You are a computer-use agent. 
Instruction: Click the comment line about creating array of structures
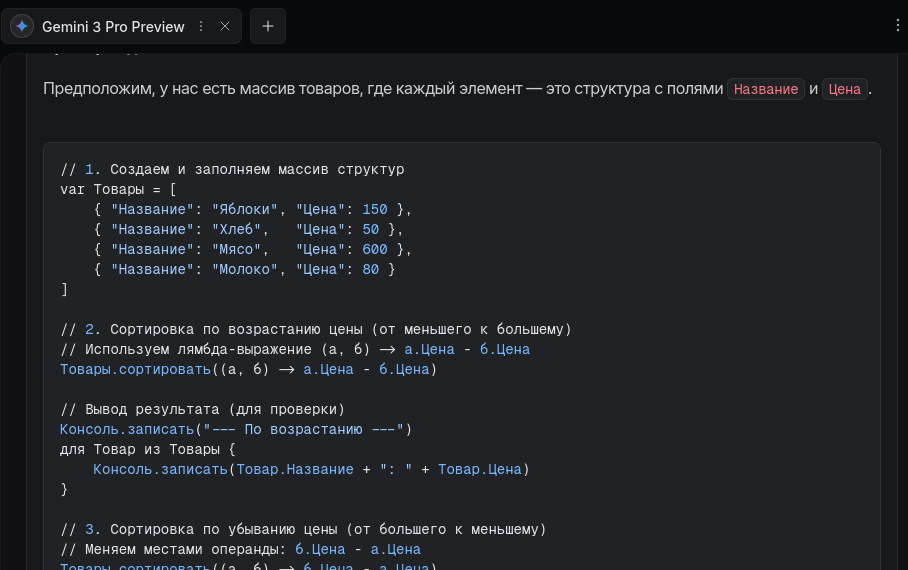point(232,170)
